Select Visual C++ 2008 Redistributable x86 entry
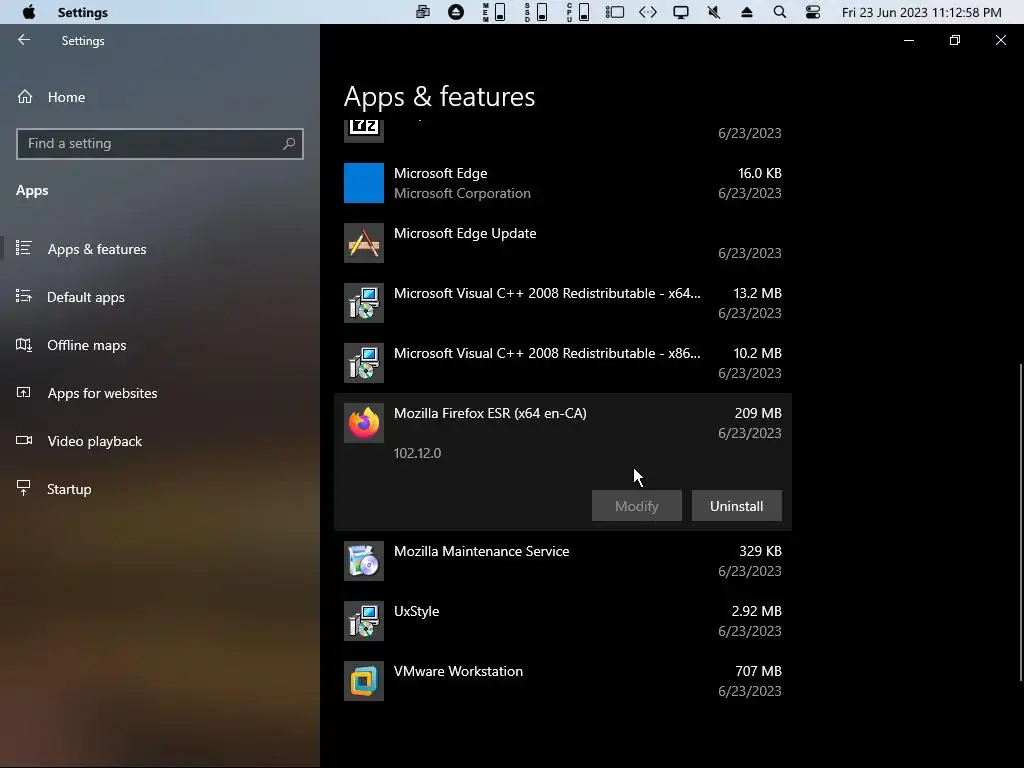The image size is (1024, 768). coord(562,363)
